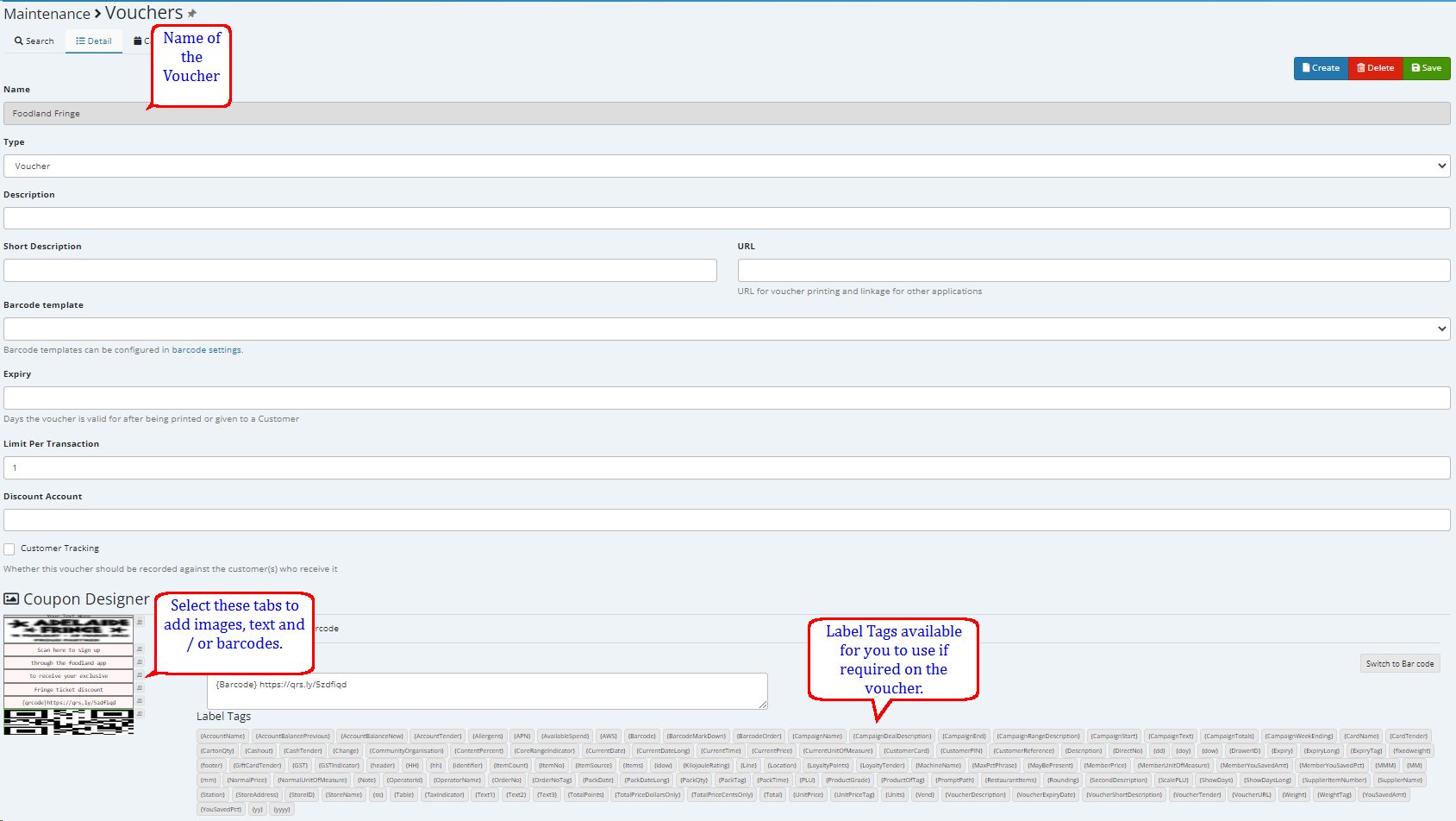Viewport: 1456px width, 821px height.
Task: Insert the {footer} label tag
Action: [x=211, y=765]
